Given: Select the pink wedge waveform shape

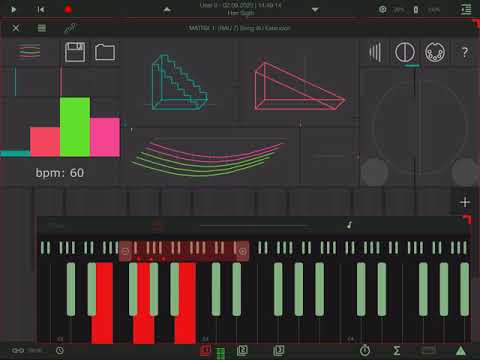Looking at the screenshot, I should (299, 86).
